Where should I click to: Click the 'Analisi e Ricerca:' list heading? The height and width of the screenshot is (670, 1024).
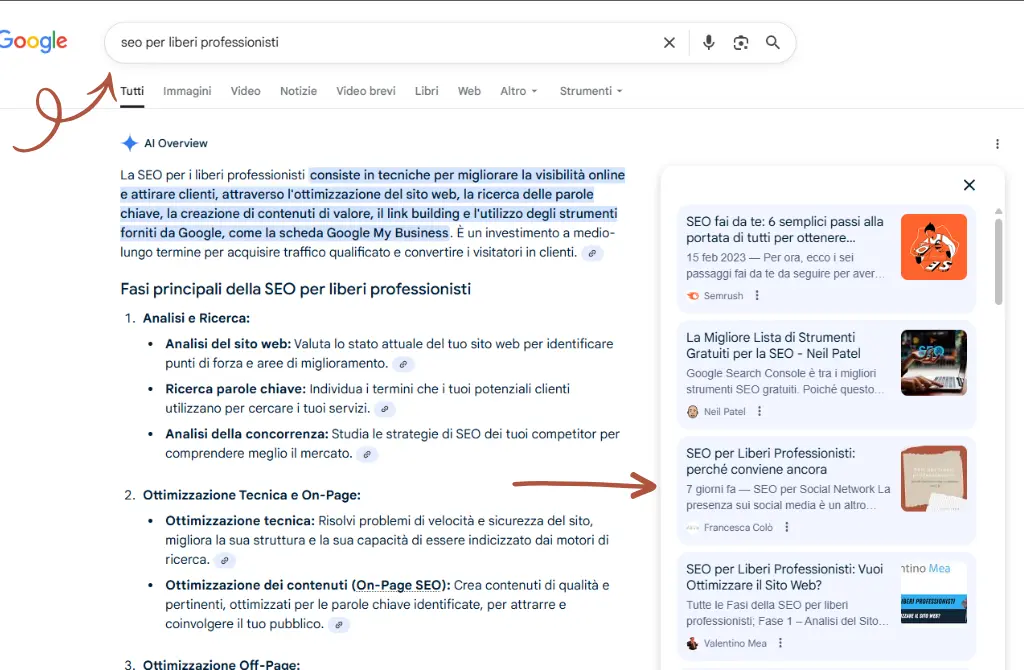point(196,318)
